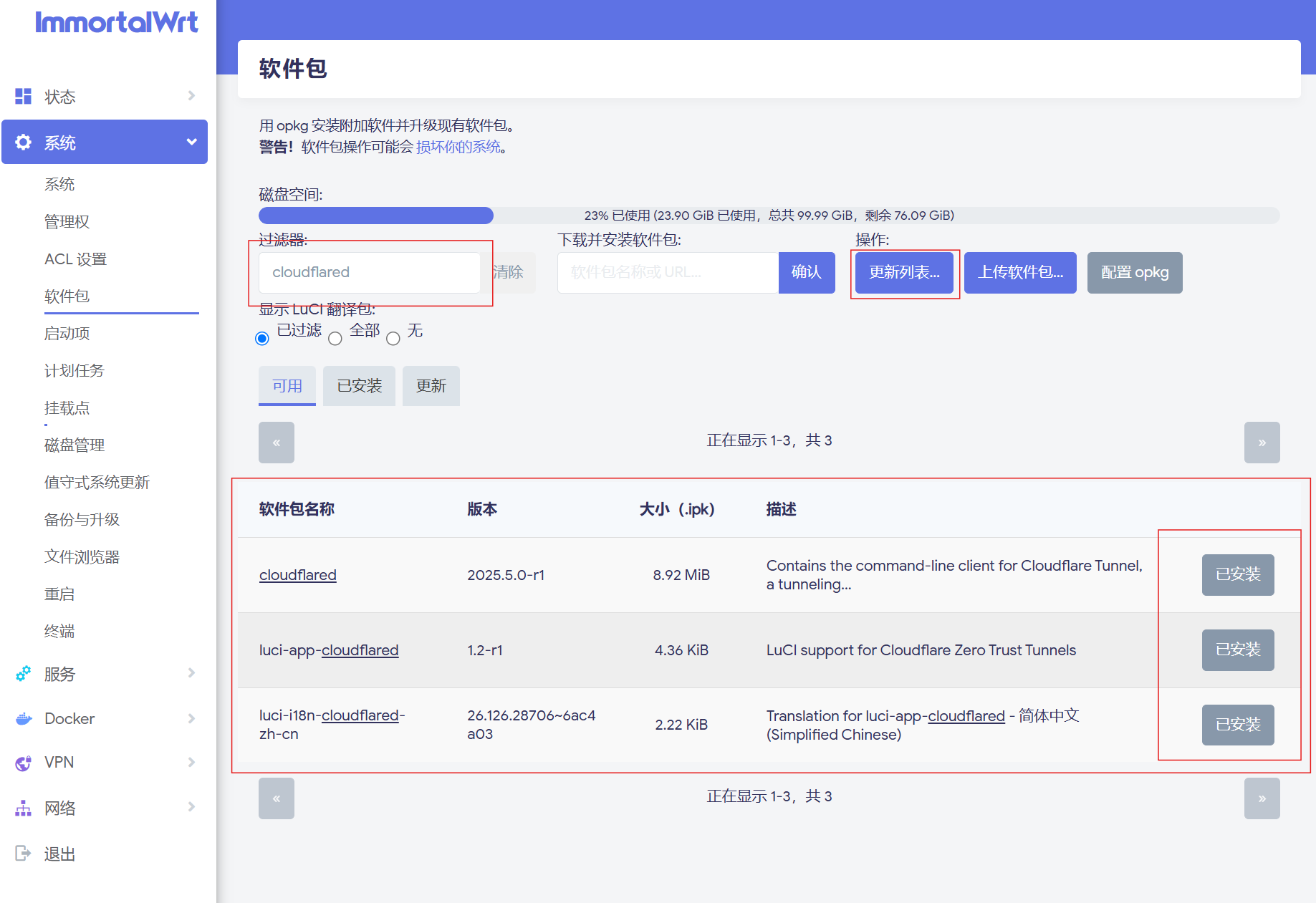The height and width of the screenshot is (903, 1316).
Task: Click the disk space usage progress bar
Action: pyautogui.click(x=769, y=216)
